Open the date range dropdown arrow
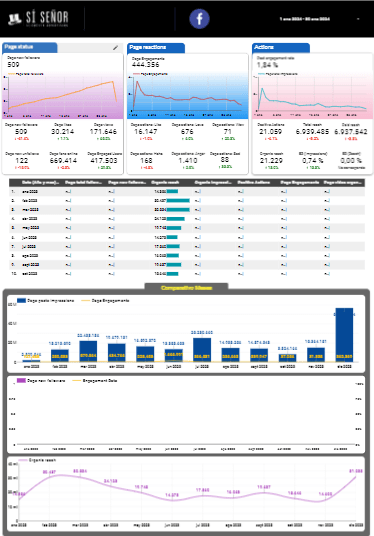Viewport: 374px width, 536px height. (358, 19)
